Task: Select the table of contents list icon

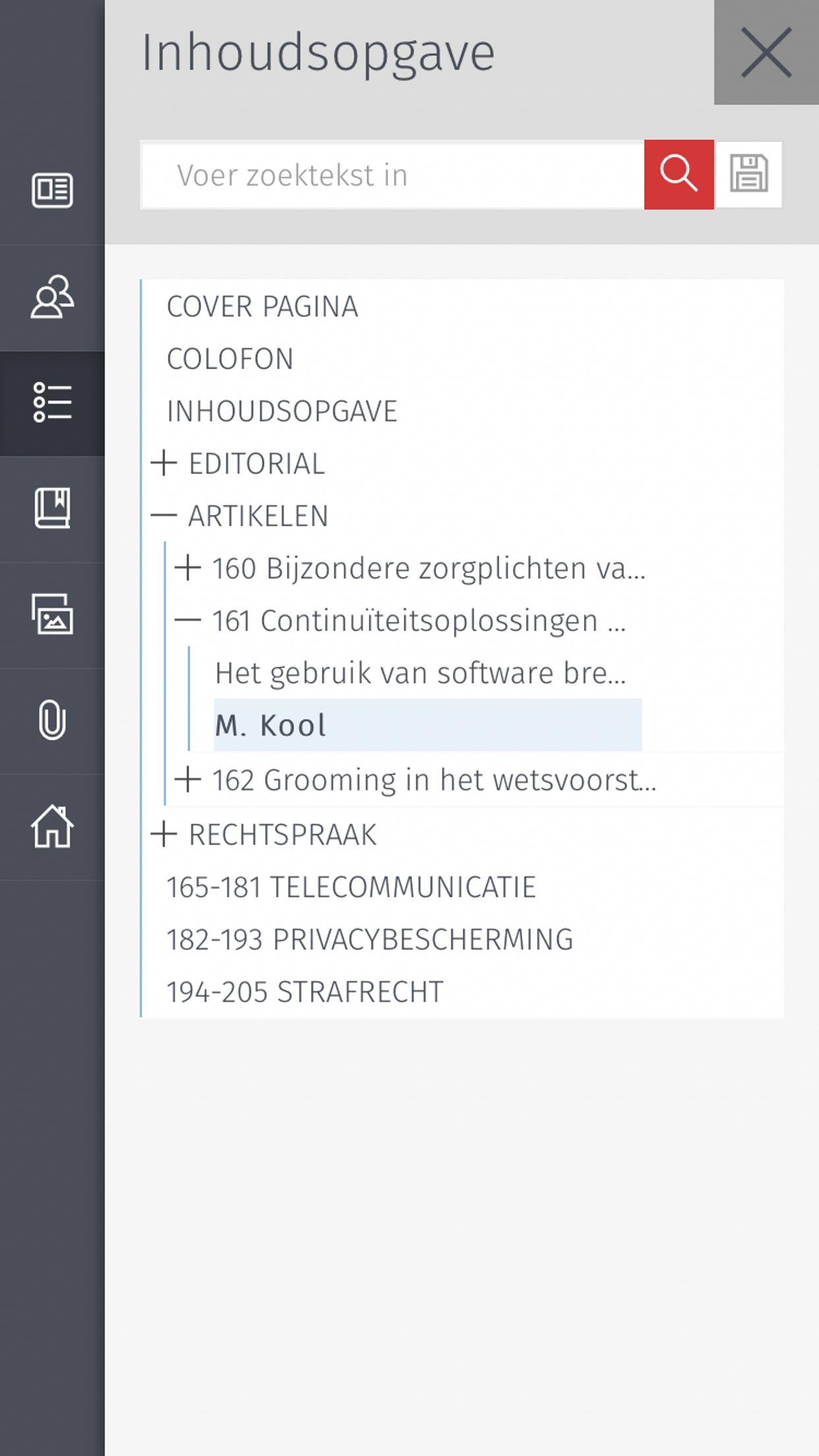Action: [52, 402]
